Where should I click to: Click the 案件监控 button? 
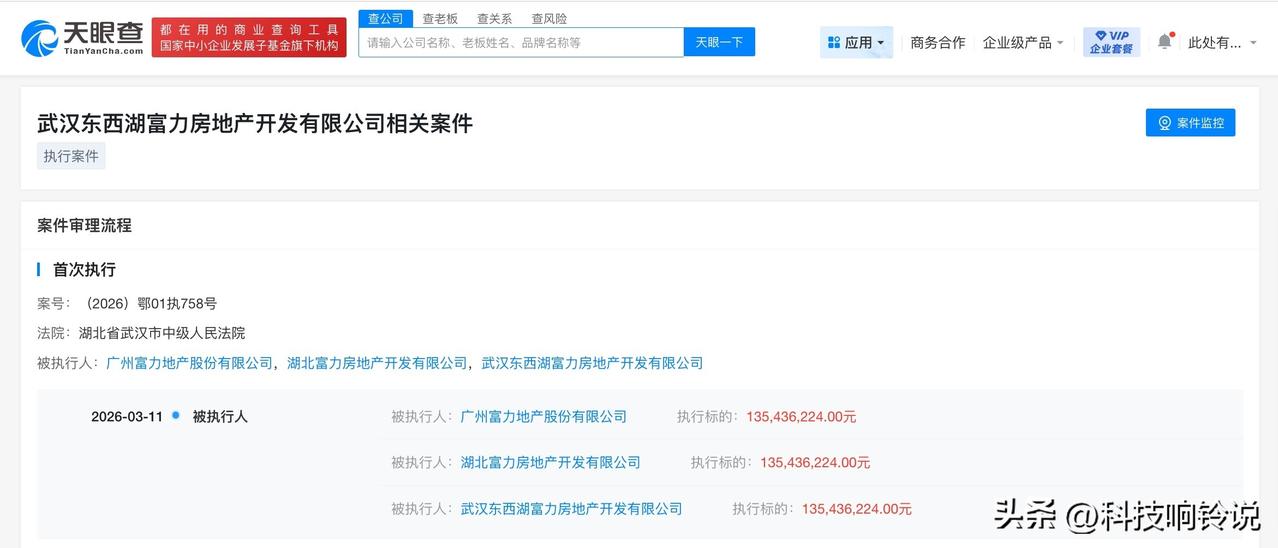pos(1190,122)
